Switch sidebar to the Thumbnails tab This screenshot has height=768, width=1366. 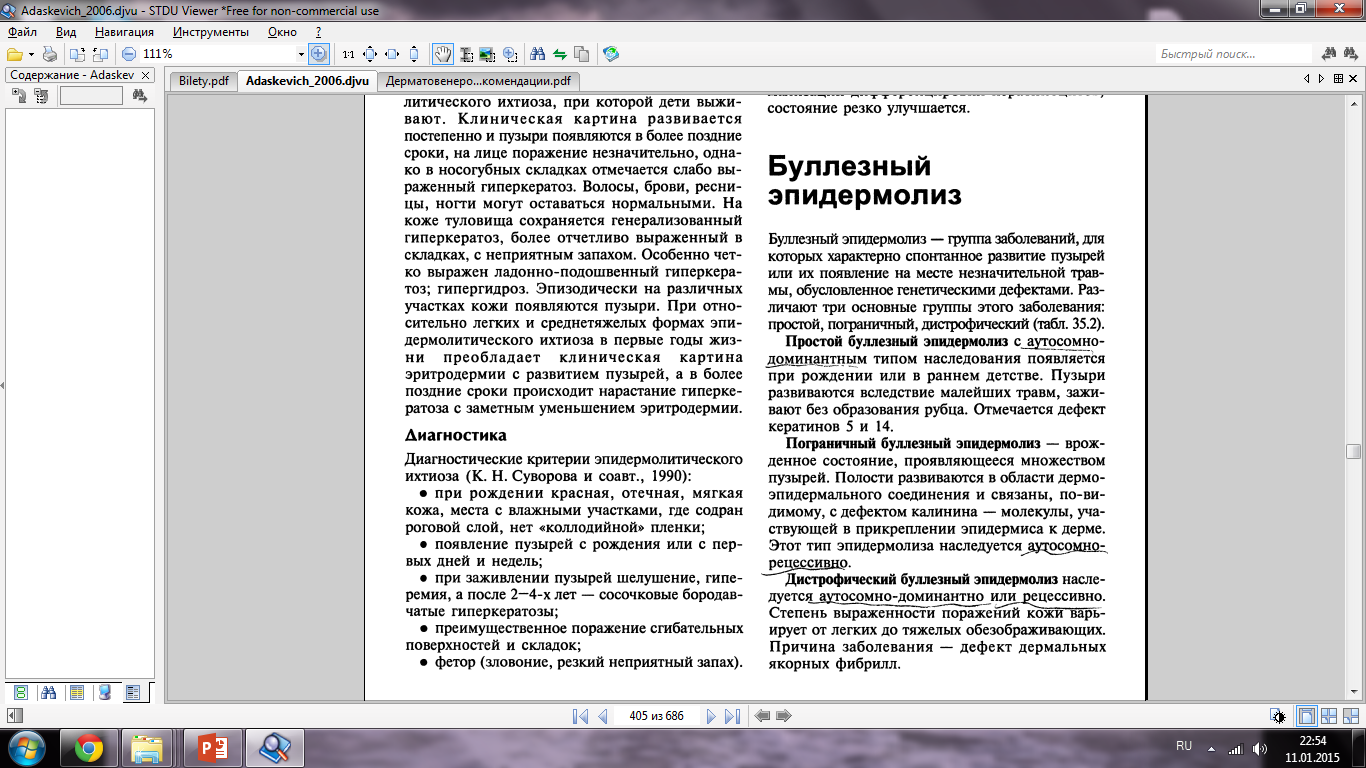20,692
